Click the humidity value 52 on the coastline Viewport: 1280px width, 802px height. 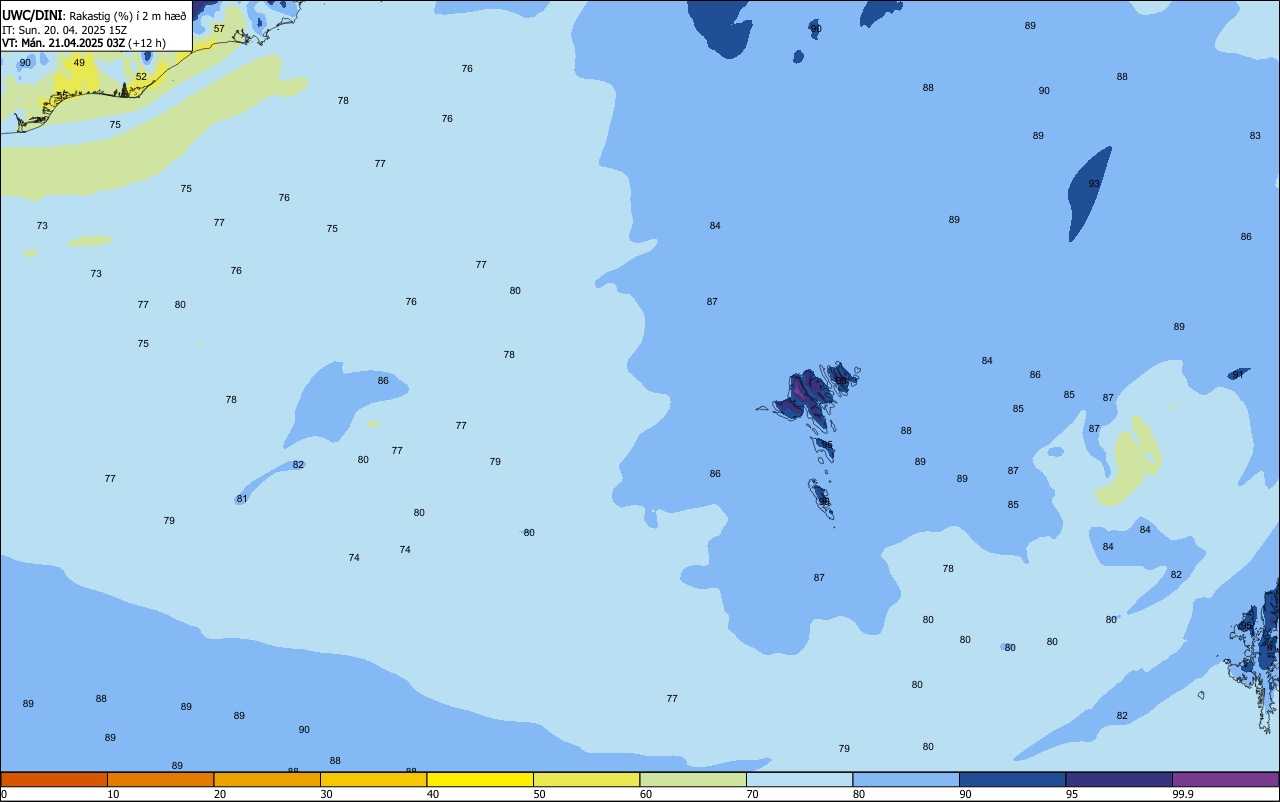pos(141,77)
